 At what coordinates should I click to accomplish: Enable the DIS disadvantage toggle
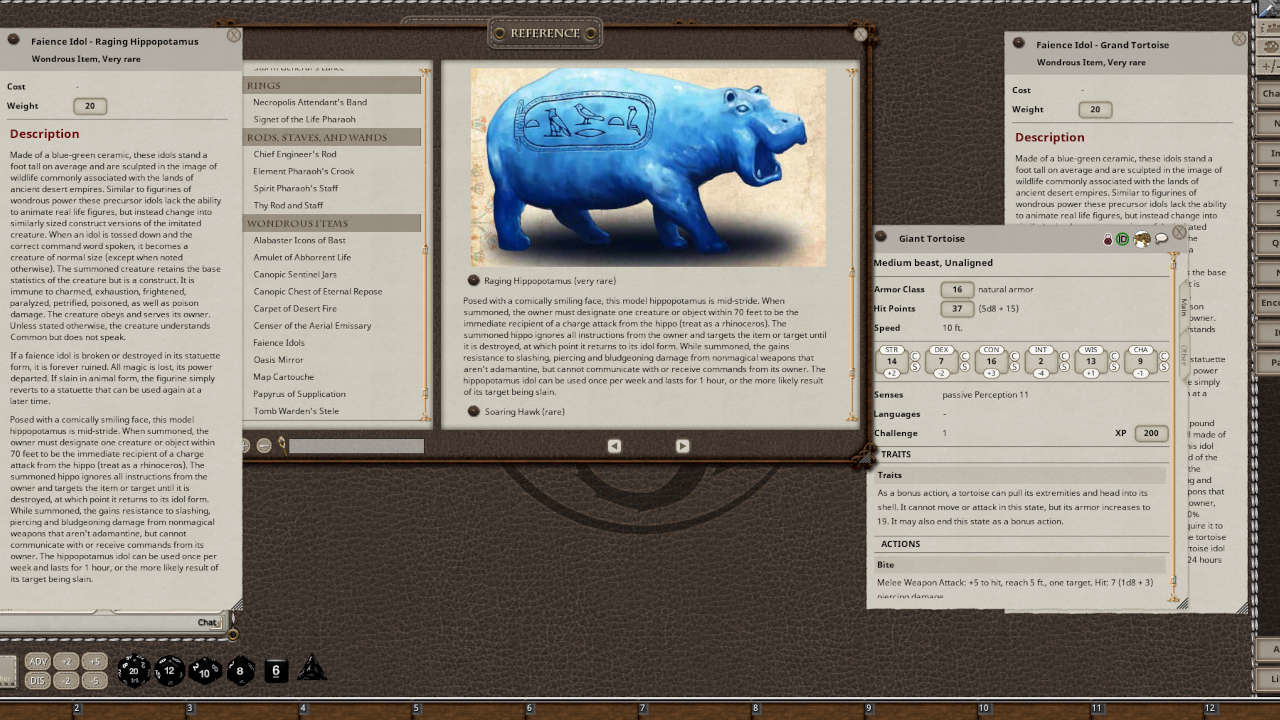pyautogui.click(x=37, y=679)
